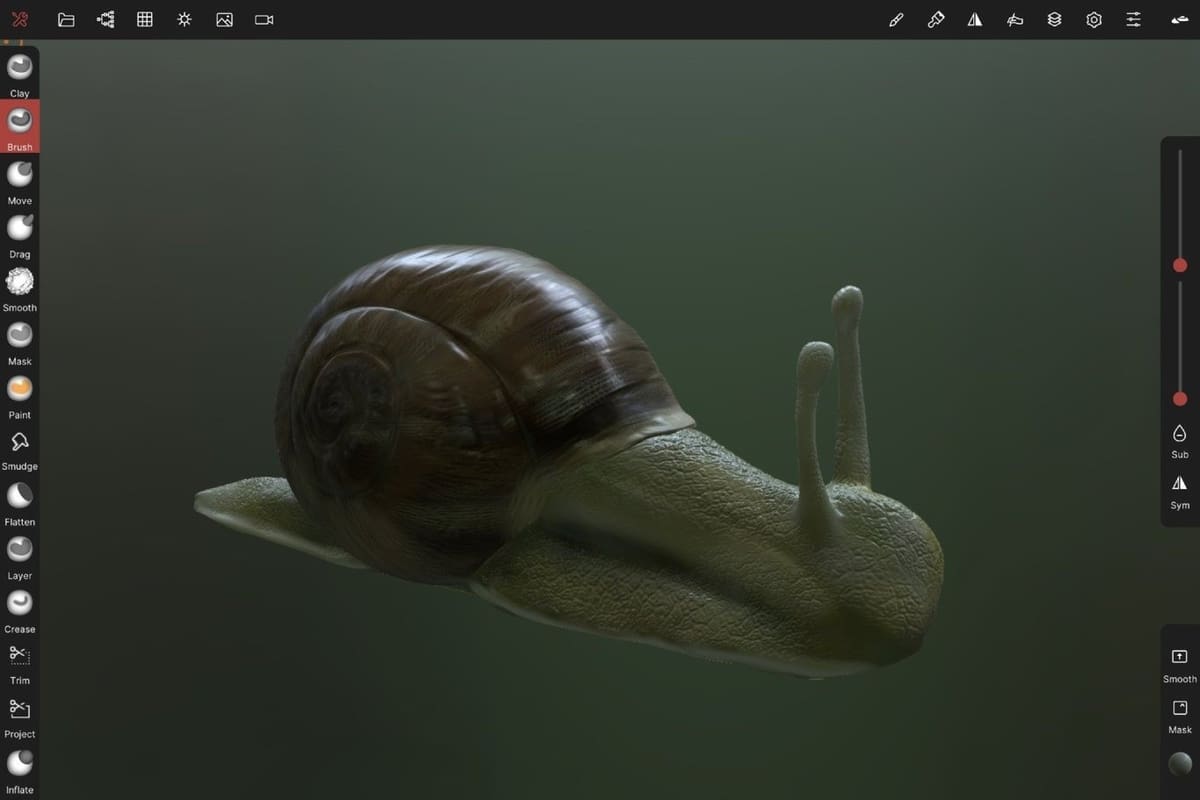Toggle Sym symmetry on right panel
Image resolution: width=1200 pixels, height=800 pixels.
pyautogui.click(x=1180, y=491)
